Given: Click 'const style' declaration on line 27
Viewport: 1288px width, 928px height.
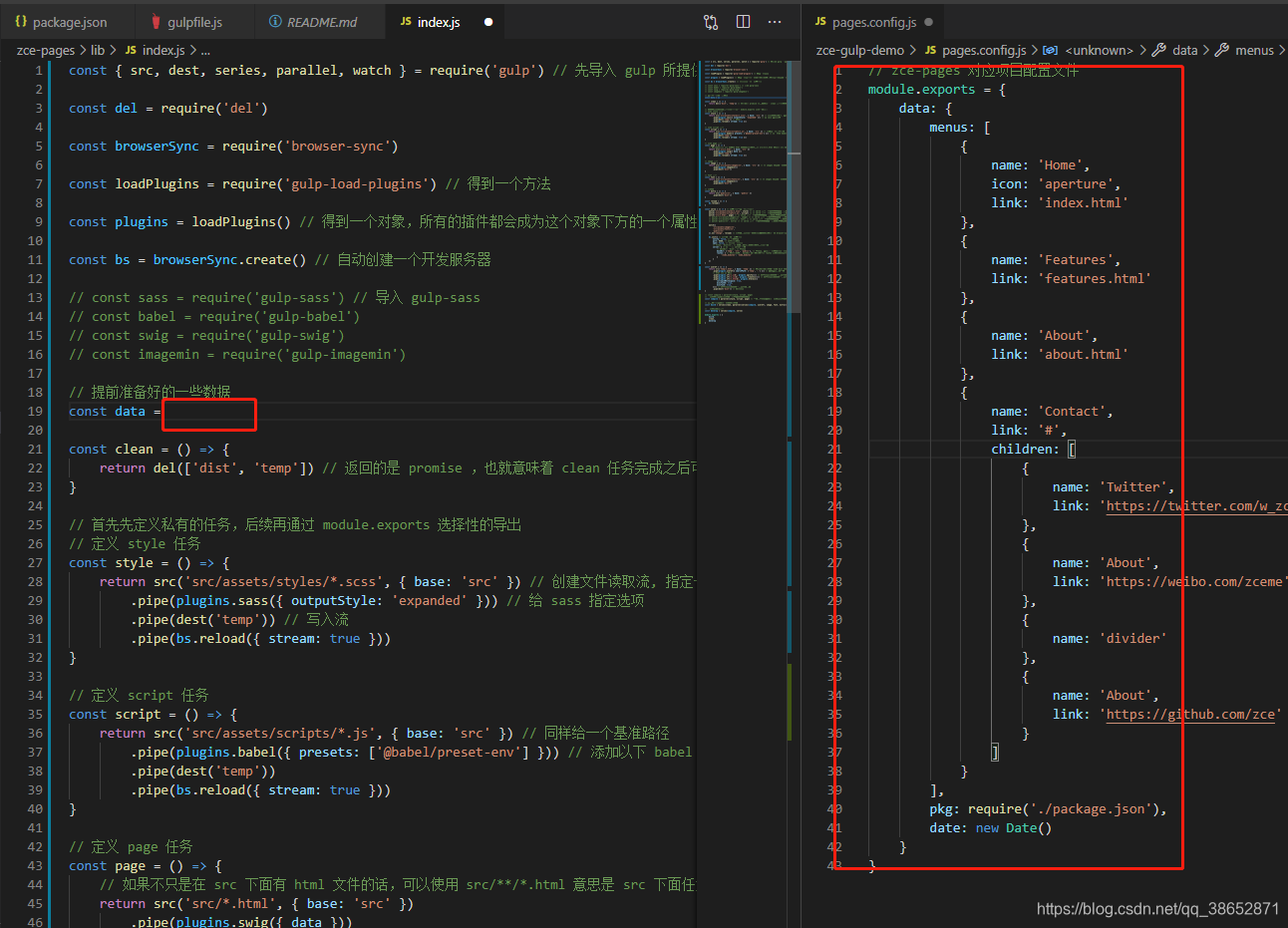Looking at the screenshot, I should coord(111,562).
